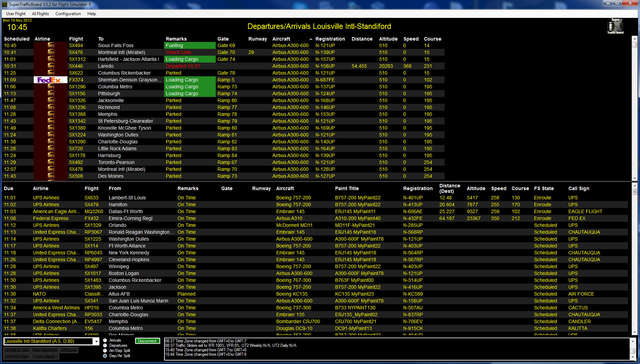Click the UPS logo in the Laredo row

pos(51,66)
